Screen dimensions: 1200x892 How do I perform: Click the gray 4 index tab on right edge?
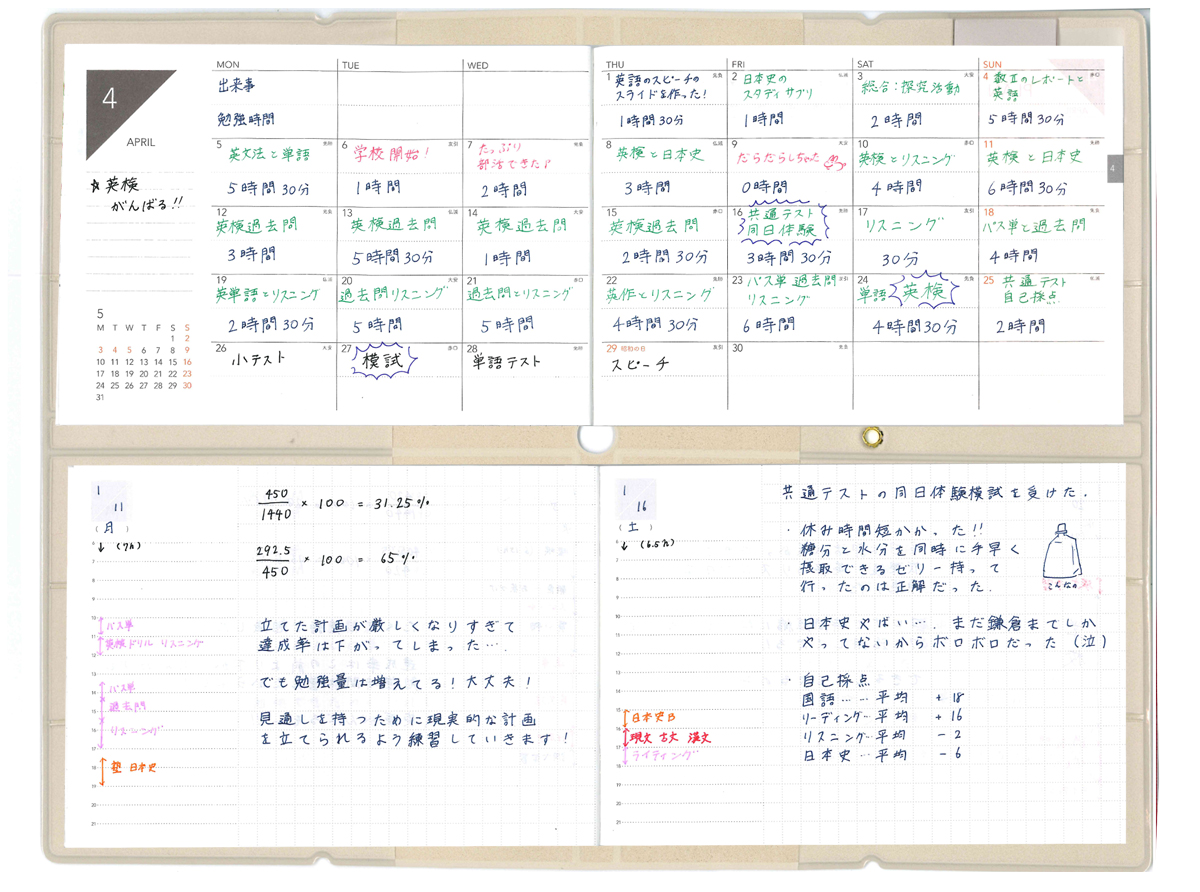coord(1115,167)
